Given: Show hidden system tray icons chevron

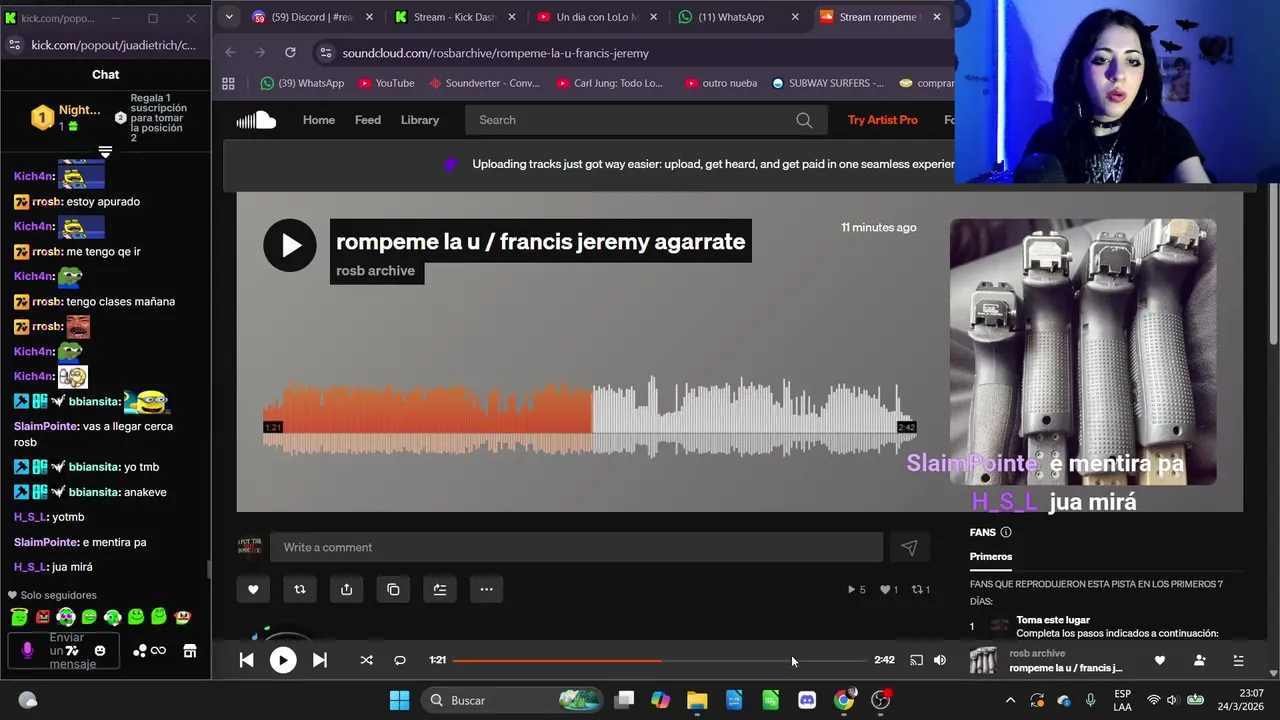Looking at the screenshot, I should (x=1010, y=700).
